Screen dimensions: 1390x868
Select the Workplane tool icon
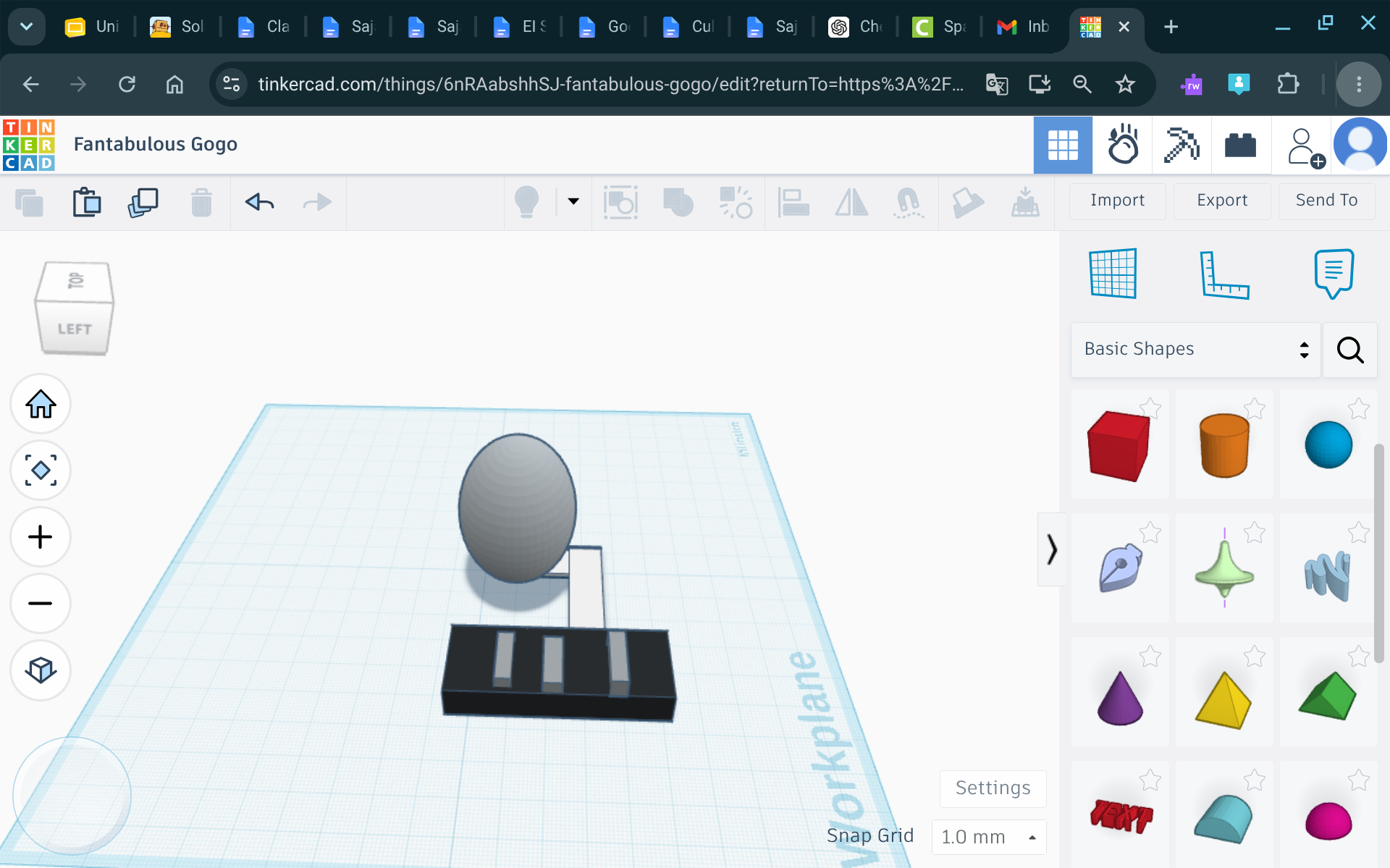tap(1113, 273)
